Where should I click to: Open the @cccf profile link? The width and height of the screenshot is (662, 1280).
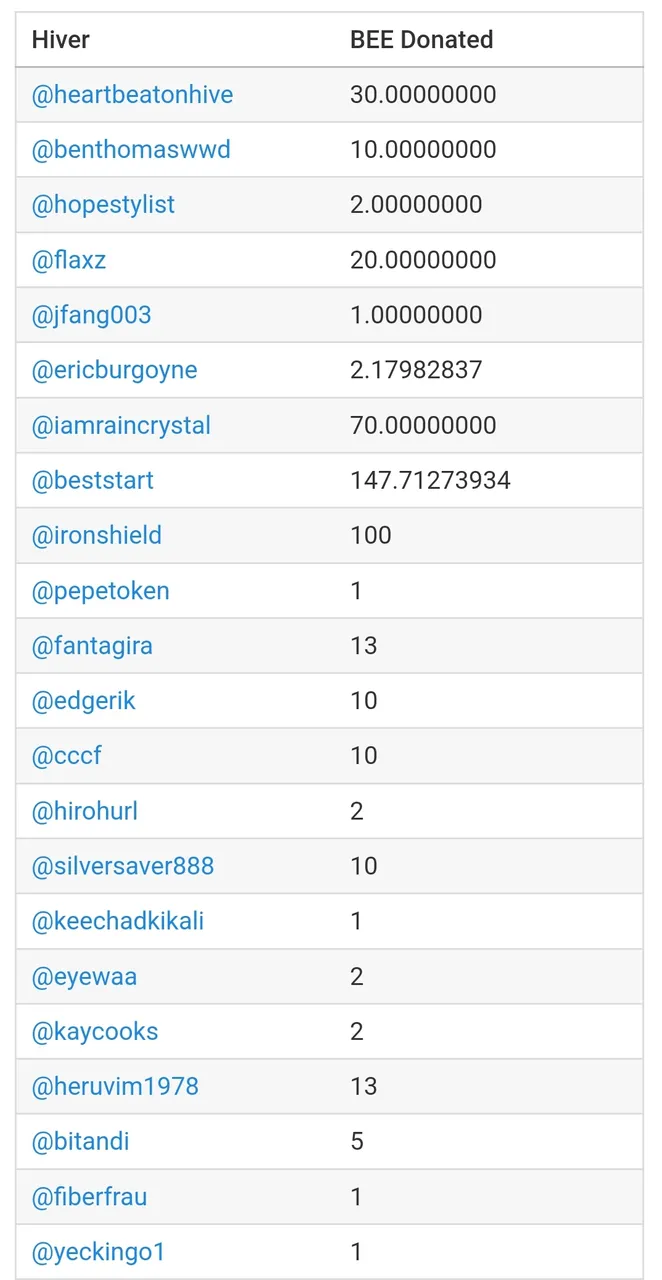click(67, 755)
